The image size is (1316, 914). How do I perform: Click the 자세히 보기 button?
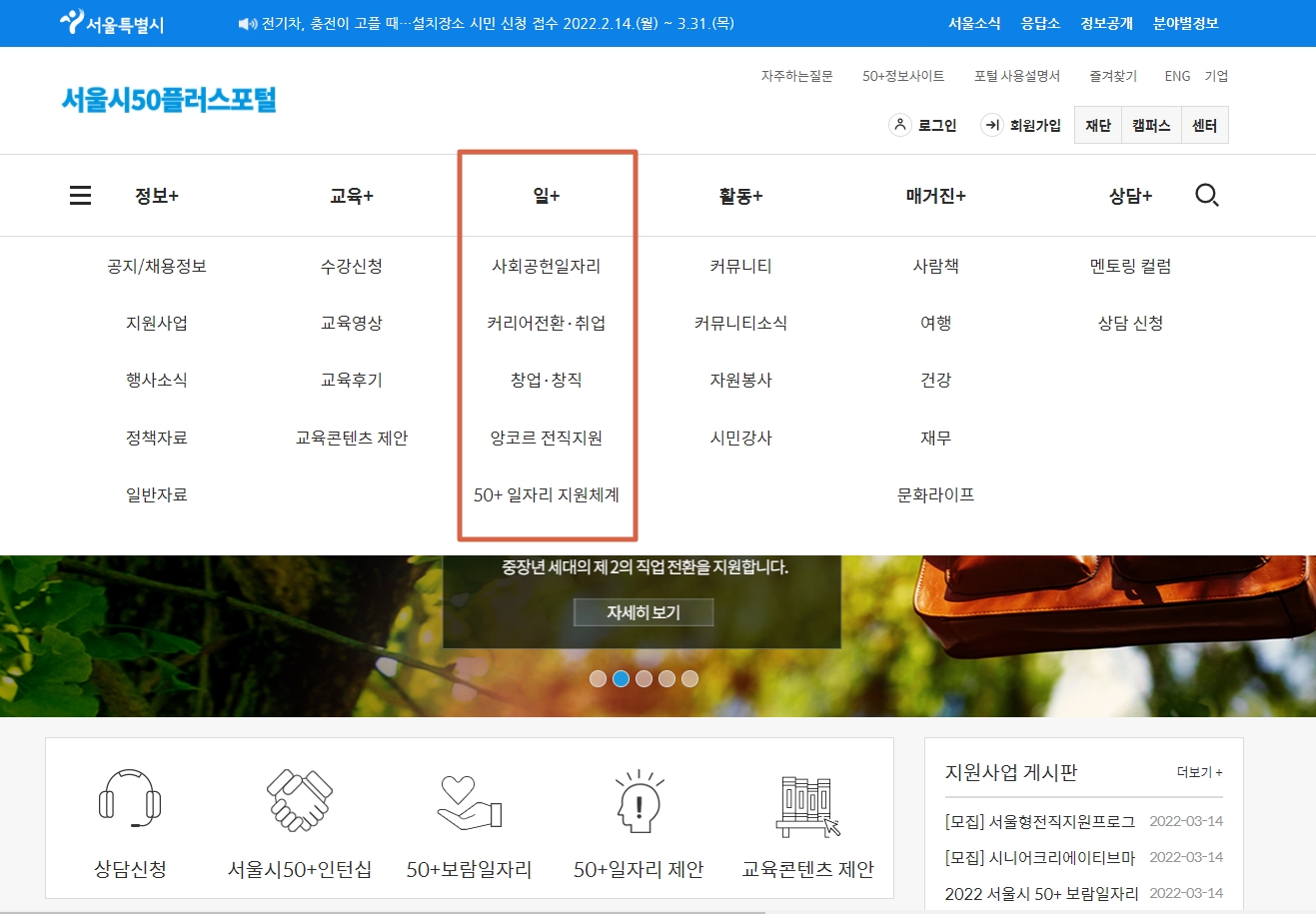644,611
